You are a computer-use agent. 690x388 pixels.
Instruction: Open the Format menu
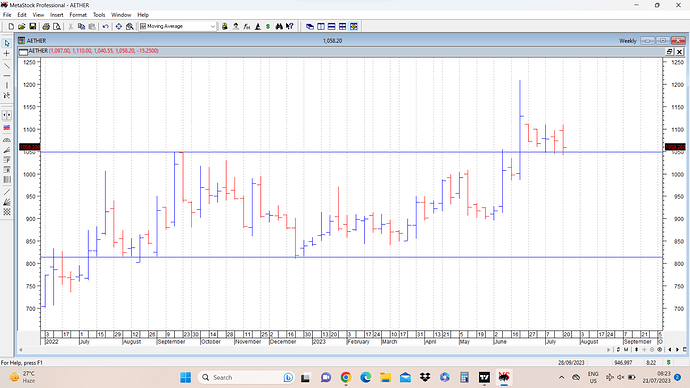click(x=78, y=15)
